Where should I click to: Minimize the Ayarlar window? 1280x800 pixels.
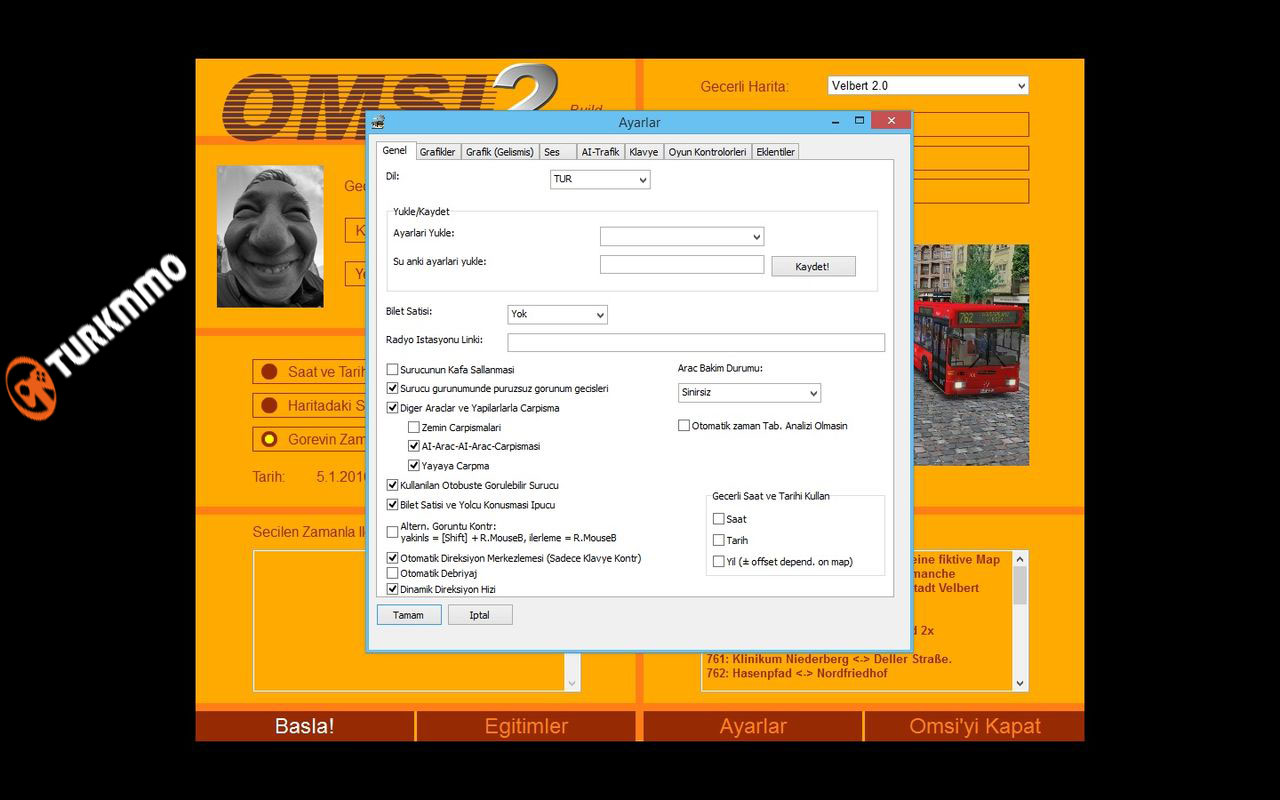(836, 121)
